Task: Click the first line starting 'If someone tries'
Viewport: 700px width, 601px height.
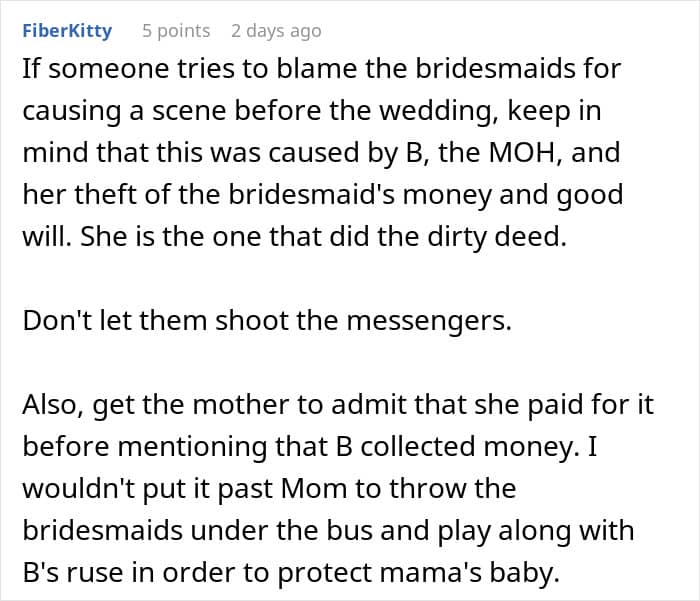Action: (321, 69)
